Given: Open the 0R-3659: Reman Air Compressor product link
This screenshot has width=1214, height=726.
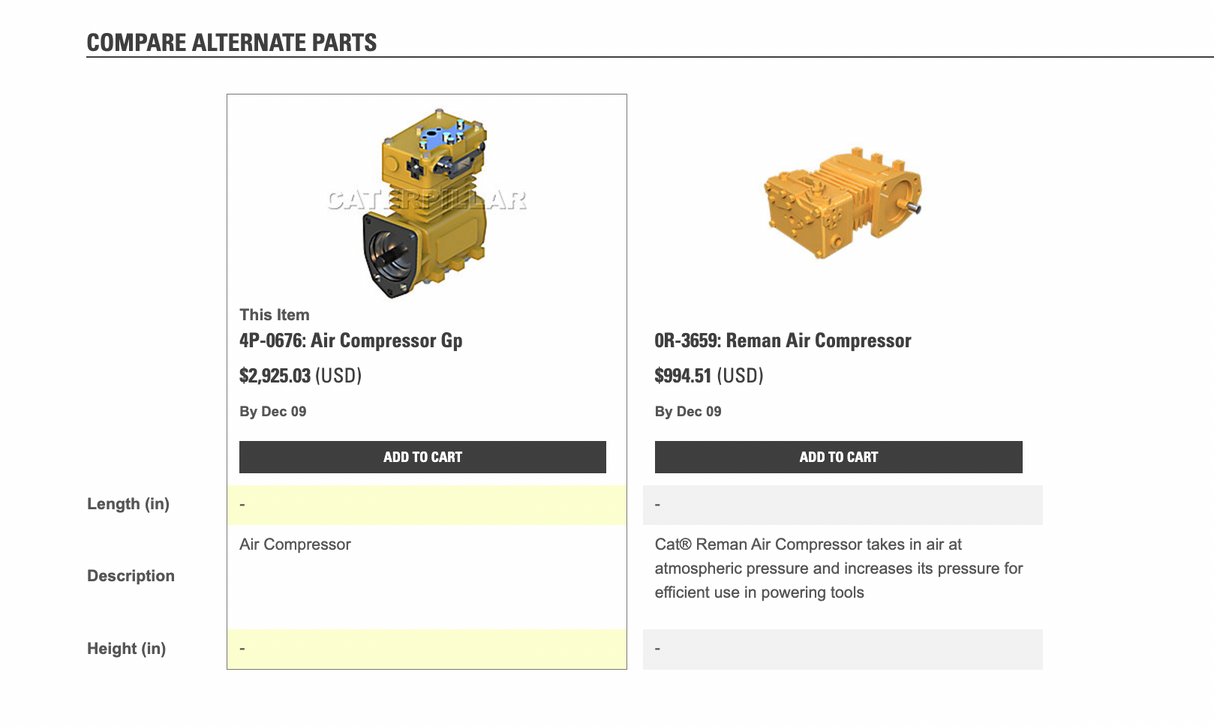Looking at the screenshot, I should click(x=783, y=340).
